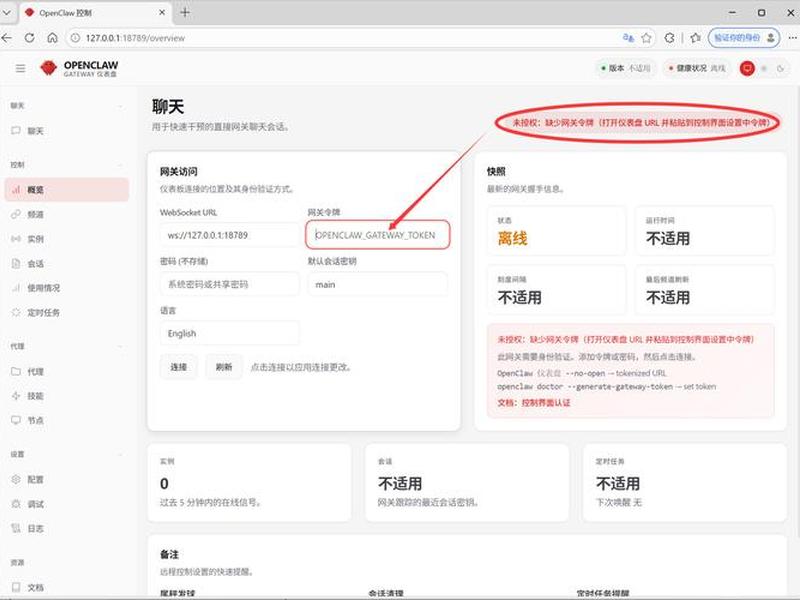Open the 语言 dropdown showing English
This screenshot has height=600, width=800.
point(230,333)
